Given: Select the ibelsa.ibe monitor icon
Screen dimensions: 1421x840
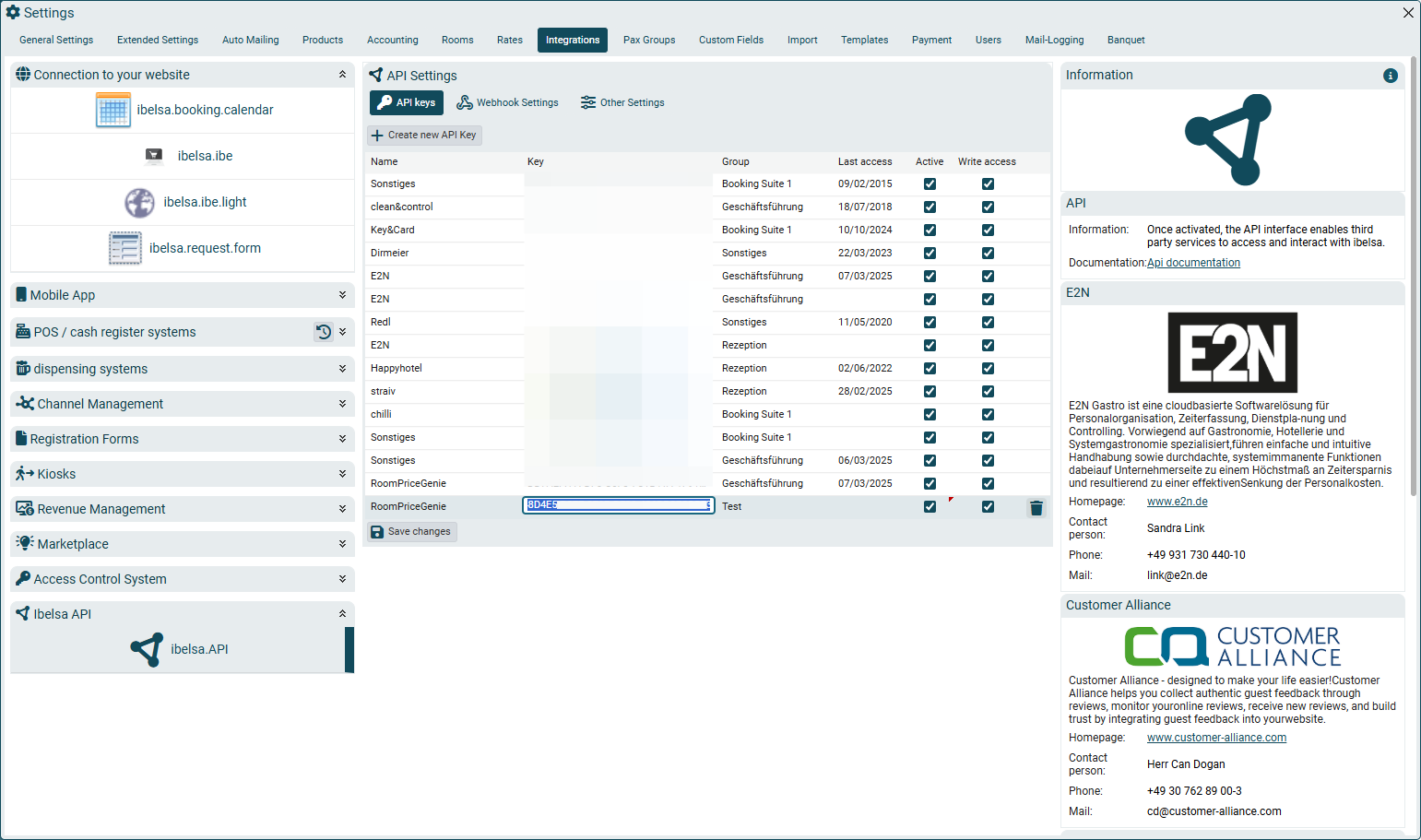Looking at the screenshot, I should tap(154, 156).
